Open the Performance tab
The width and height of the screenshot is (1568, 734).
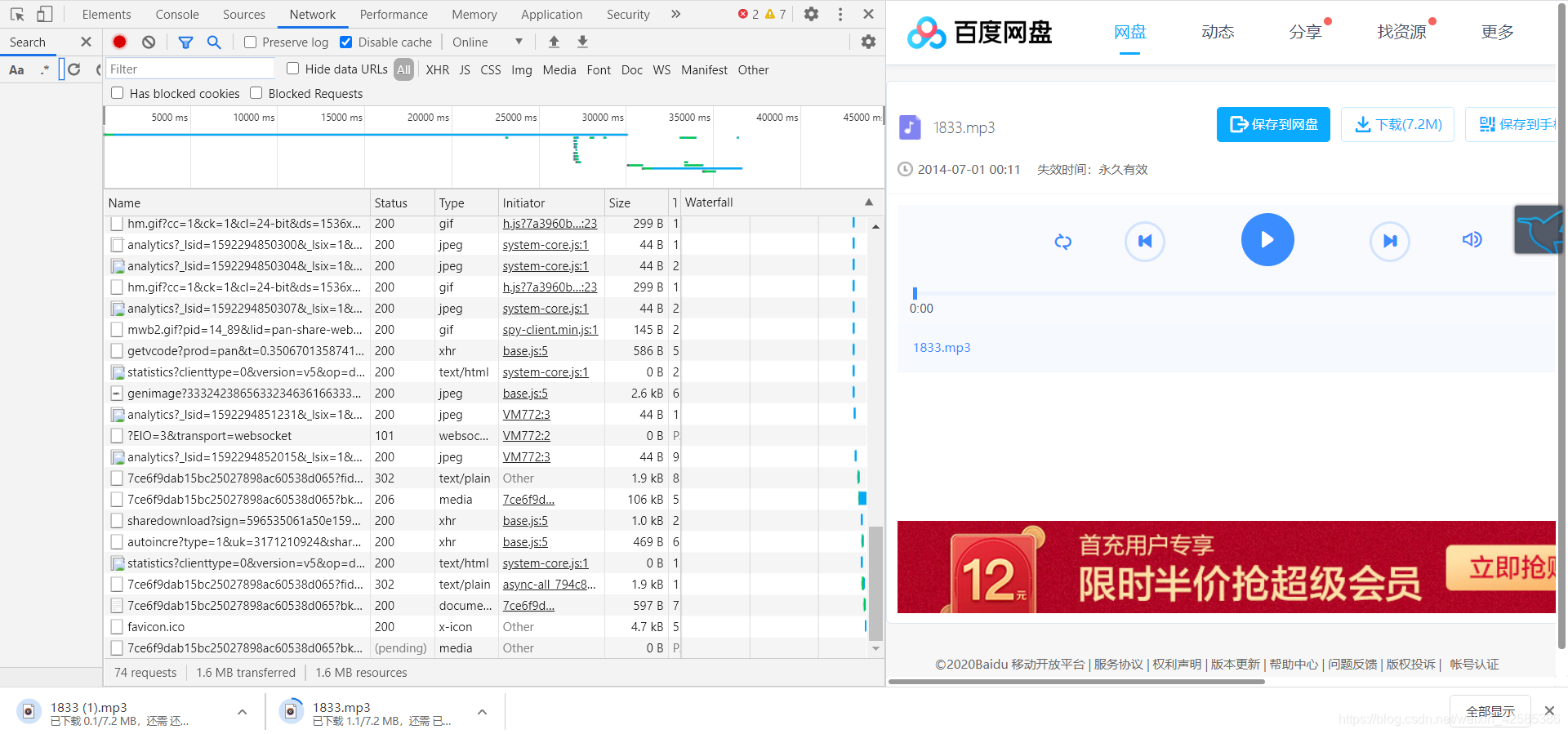[x=394, y=14]
